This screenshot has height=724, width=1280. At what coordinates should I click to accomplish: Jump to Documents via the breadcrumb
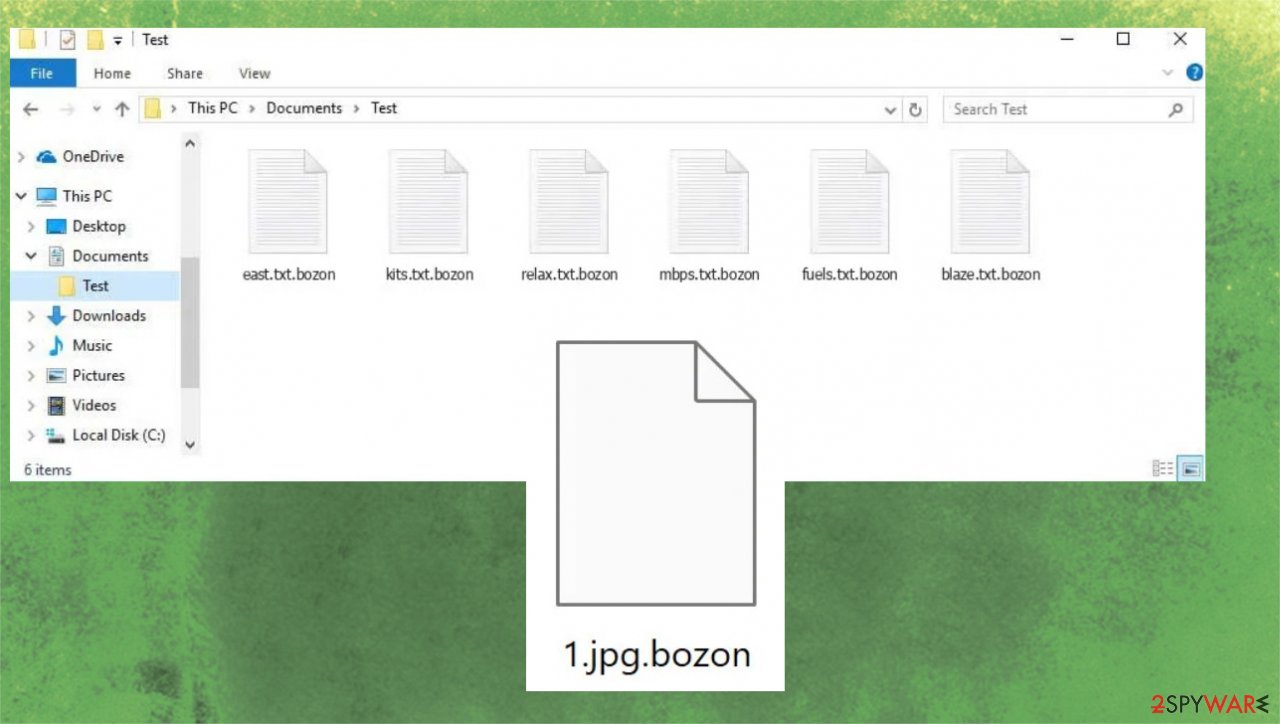pos(304,108)
